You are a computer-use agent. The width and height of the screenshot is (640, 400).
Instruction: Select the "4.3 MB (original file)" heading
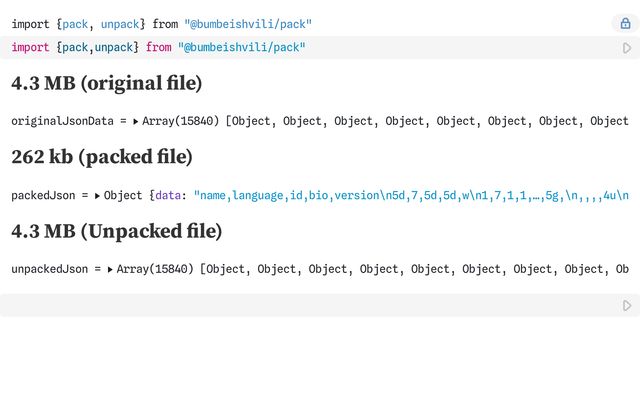pos(107,83)
